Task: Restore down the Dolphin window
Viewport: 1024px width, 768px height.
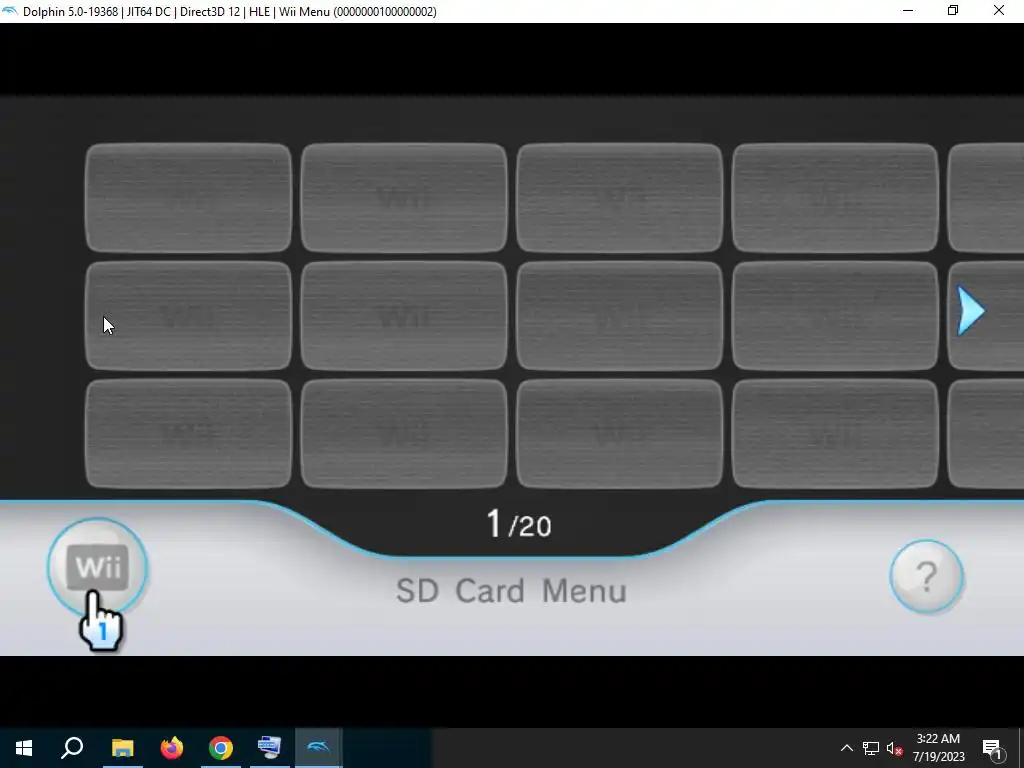Action: point(953,10)
